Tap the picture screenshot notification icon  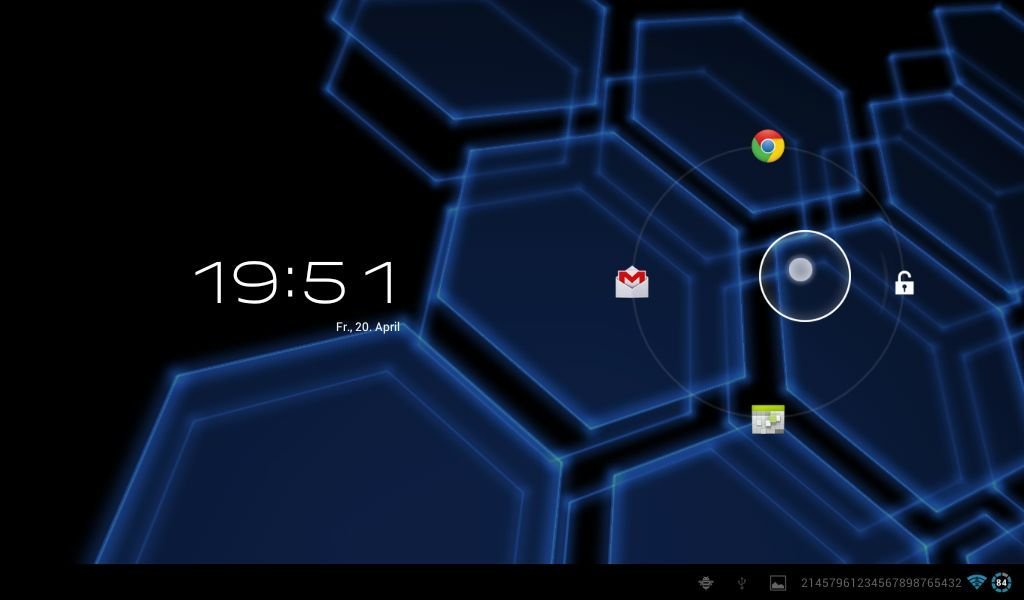(777, 582)
